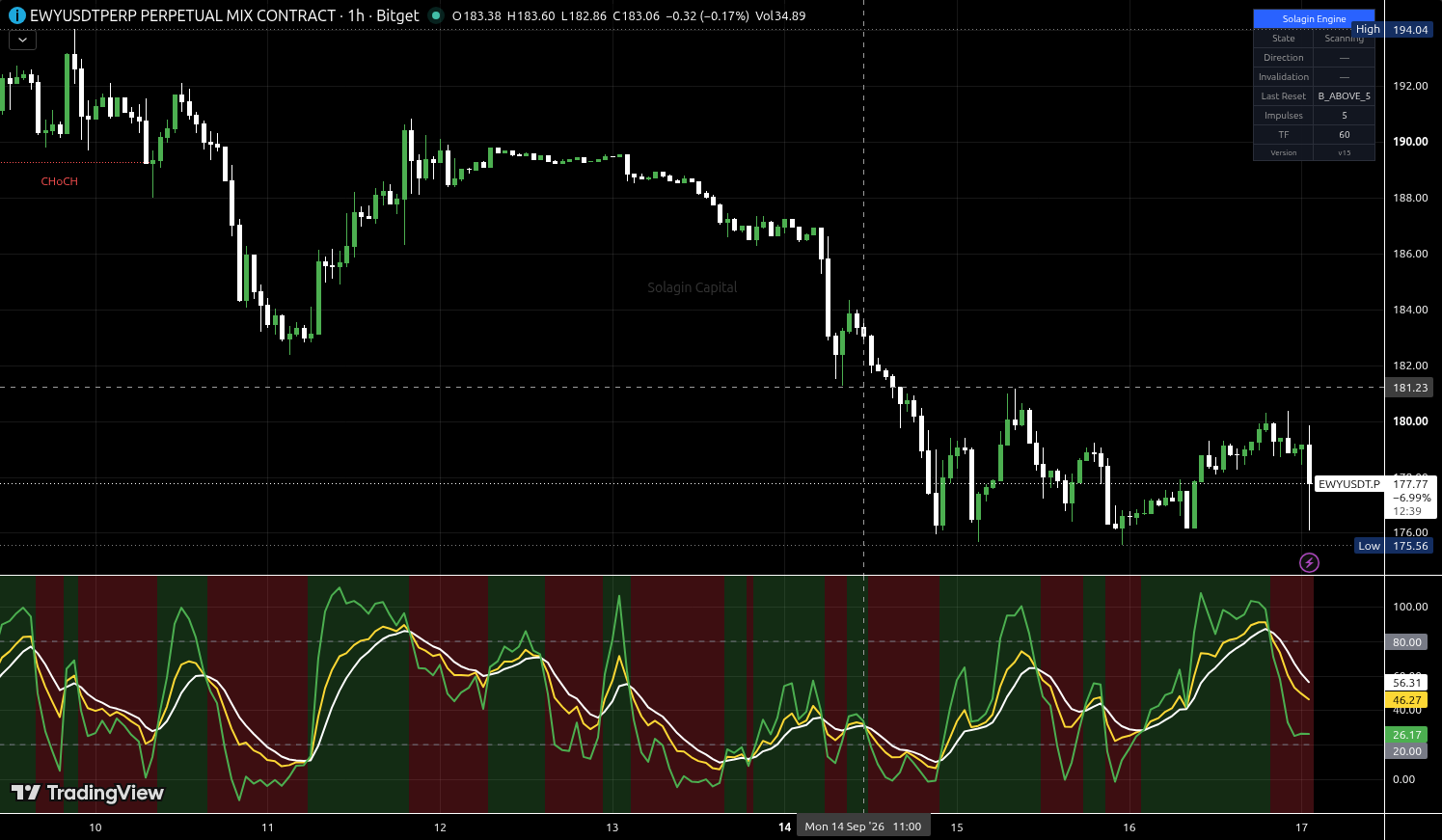Click the green market status dot
Image resolution: width=1442 pixels, height=840 pixels.
(436, 15)
